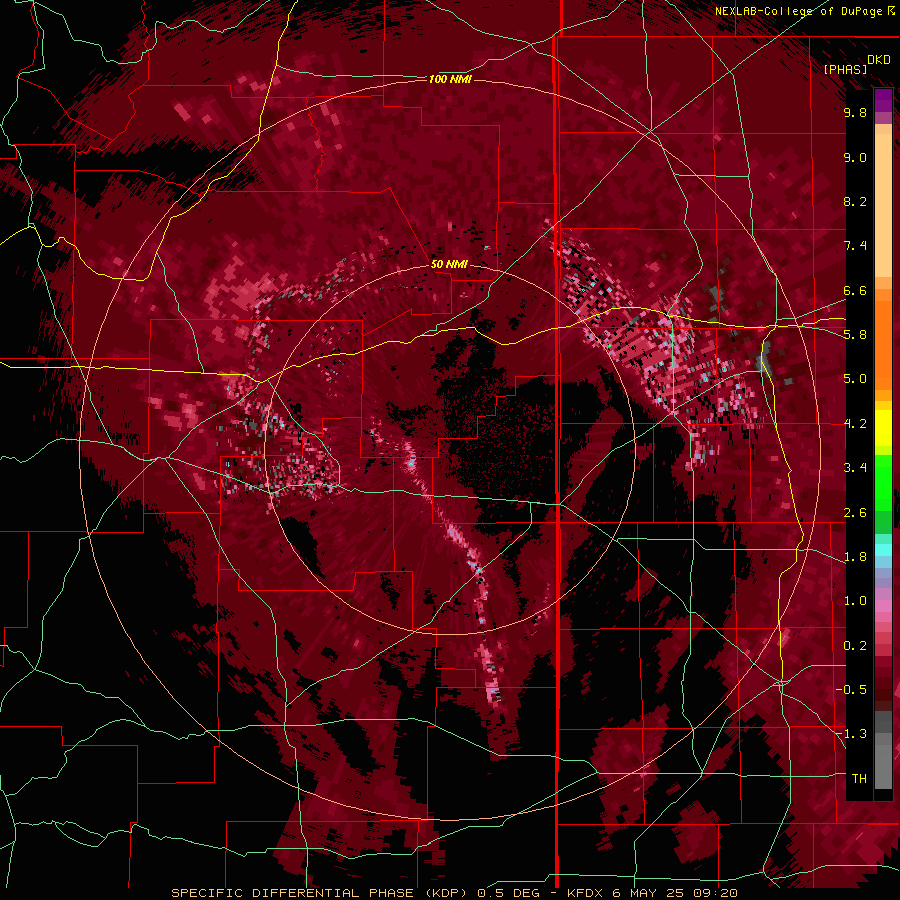
Task: Click the 9.0 value on the legend
Action: coord(855,158)
